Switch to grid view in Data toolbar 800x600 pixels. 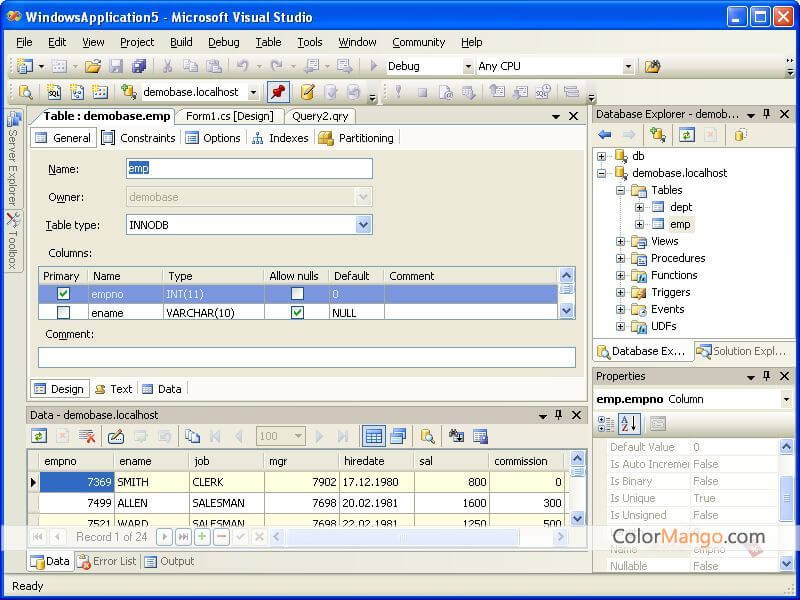coord(373,436)
